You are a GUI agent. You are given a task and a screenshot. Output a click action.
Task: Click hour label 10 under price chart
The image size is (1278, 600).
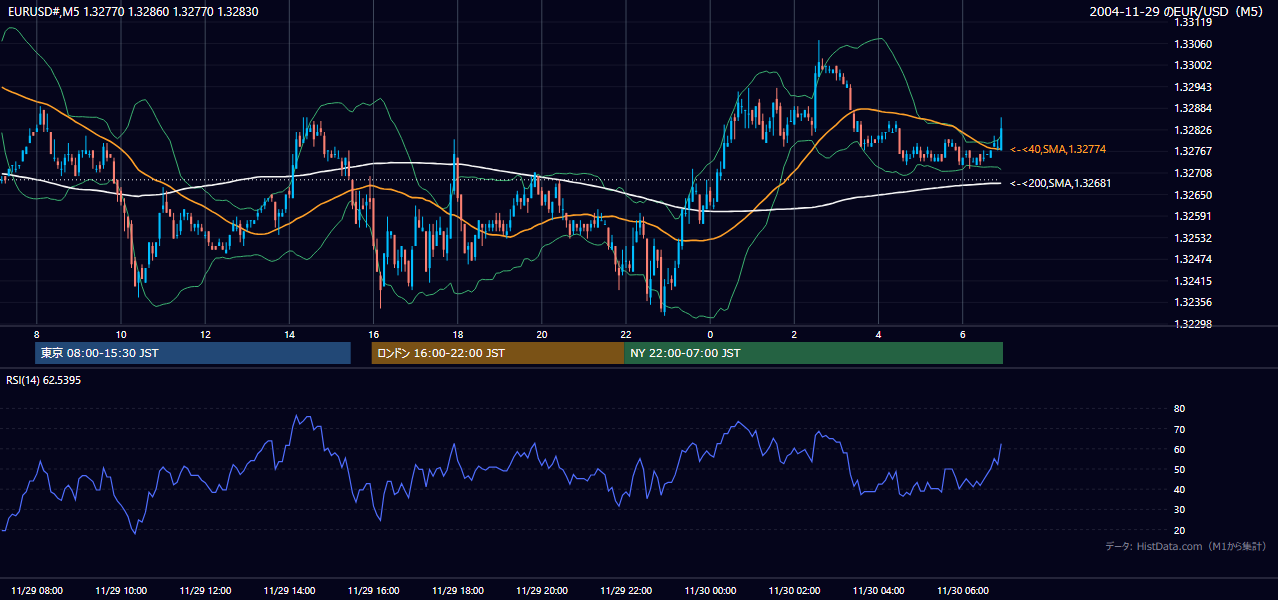coord(121,334)
